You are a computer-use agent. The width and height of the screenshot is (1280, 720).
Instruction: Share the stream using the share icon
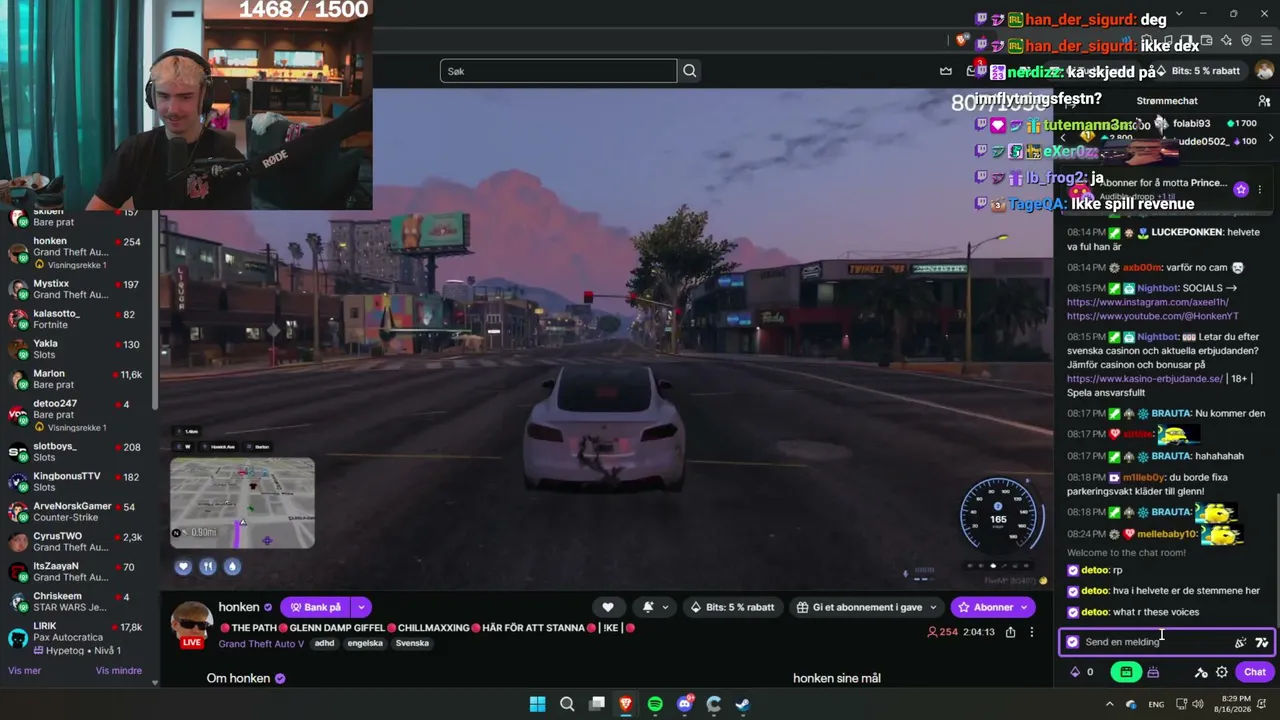point(1010,632)
